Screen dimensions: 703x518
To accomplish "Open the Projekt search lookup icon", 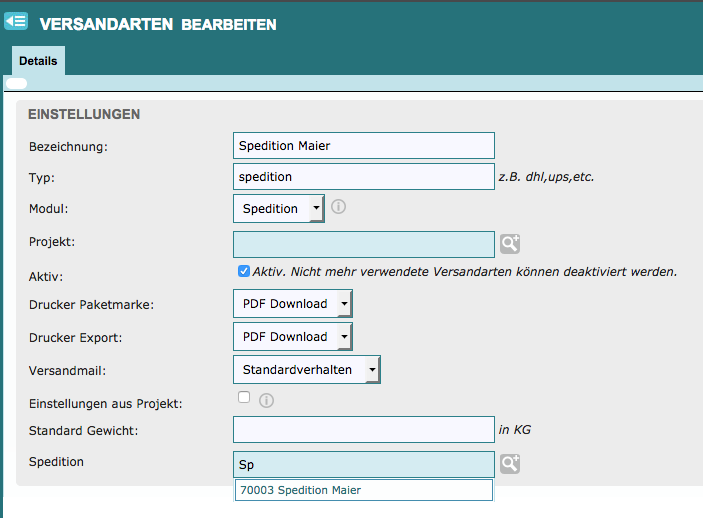I will (x=510, y=244).
